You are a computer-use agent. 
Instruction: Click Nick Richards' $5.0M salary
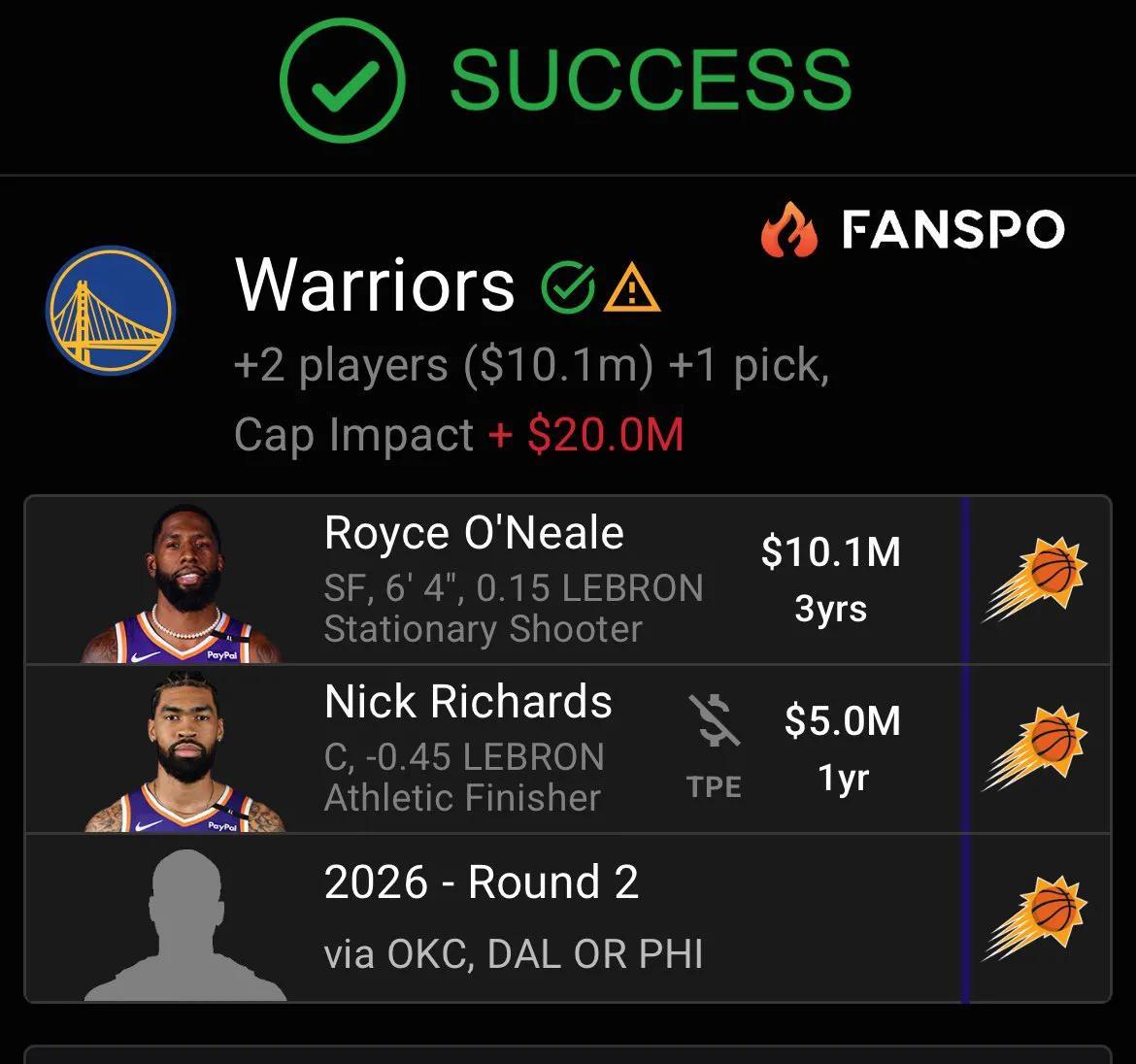click(842, 721)
